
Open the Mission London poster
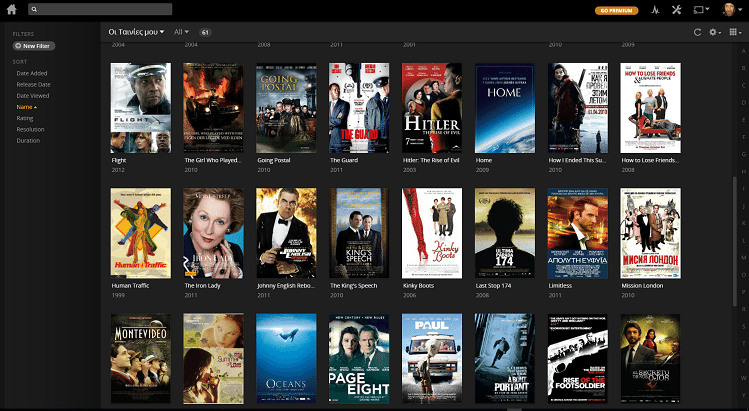(650, 233)
